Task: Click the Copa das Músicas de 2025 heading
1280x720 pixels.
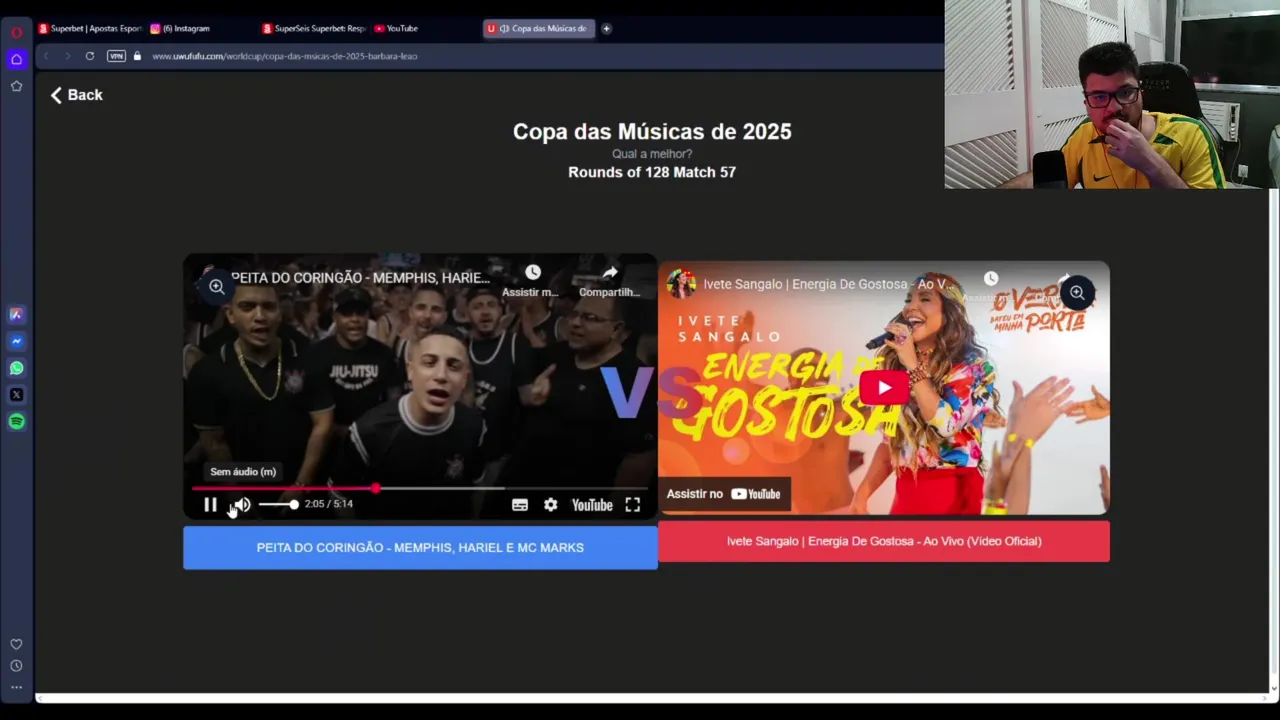Action: [x=652, y=132]
